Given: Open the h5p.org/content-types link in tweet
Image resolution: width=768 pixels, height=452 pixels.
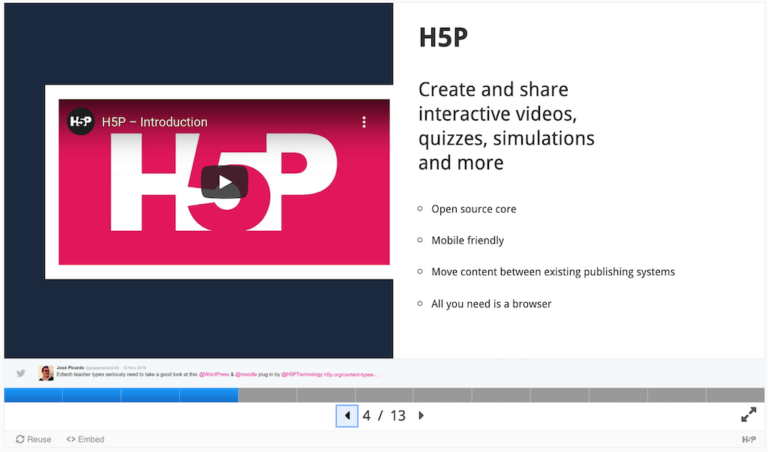Looking at the screenshot, I should (352, 375).
